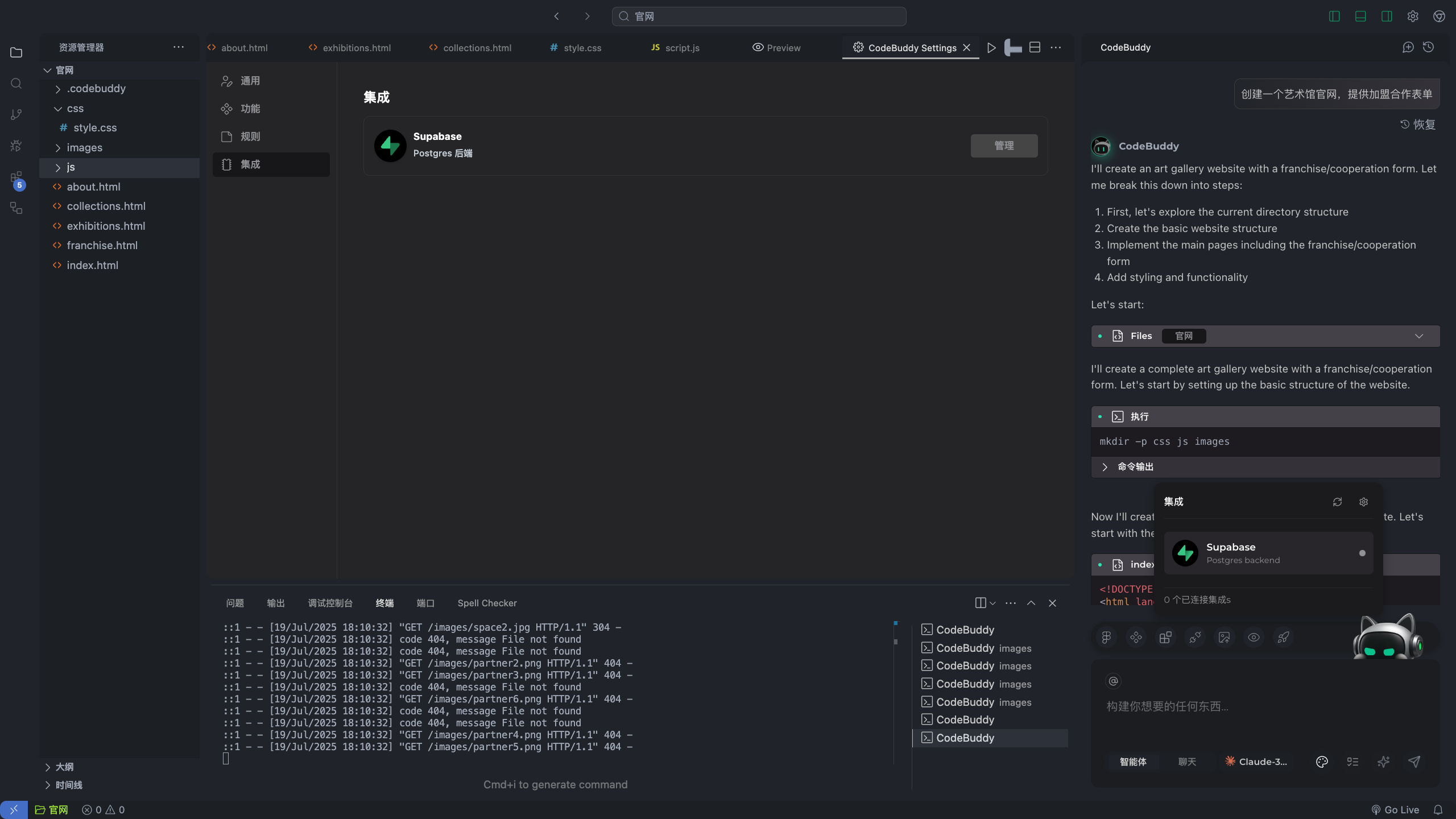Open settings gear in 集成 popup
Viewport: 1456px width, 819px height.
1363,502
